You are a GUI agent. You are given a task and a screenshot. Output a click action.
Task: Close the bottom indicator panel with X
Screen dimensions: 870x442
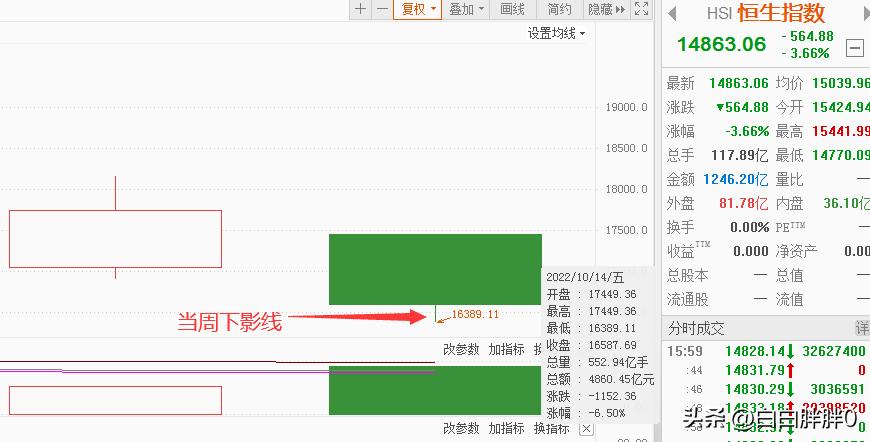586,429
